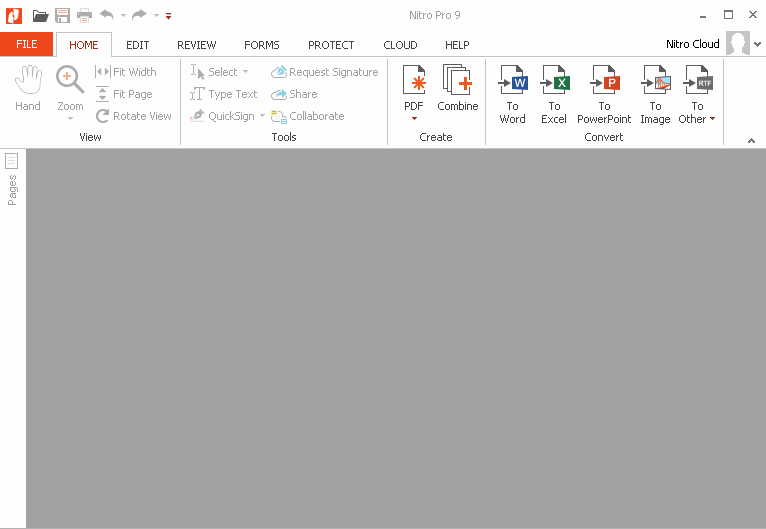Click the user avatar picture
Image resolution: width=766 pixels, height=529 pixels.
737,43
